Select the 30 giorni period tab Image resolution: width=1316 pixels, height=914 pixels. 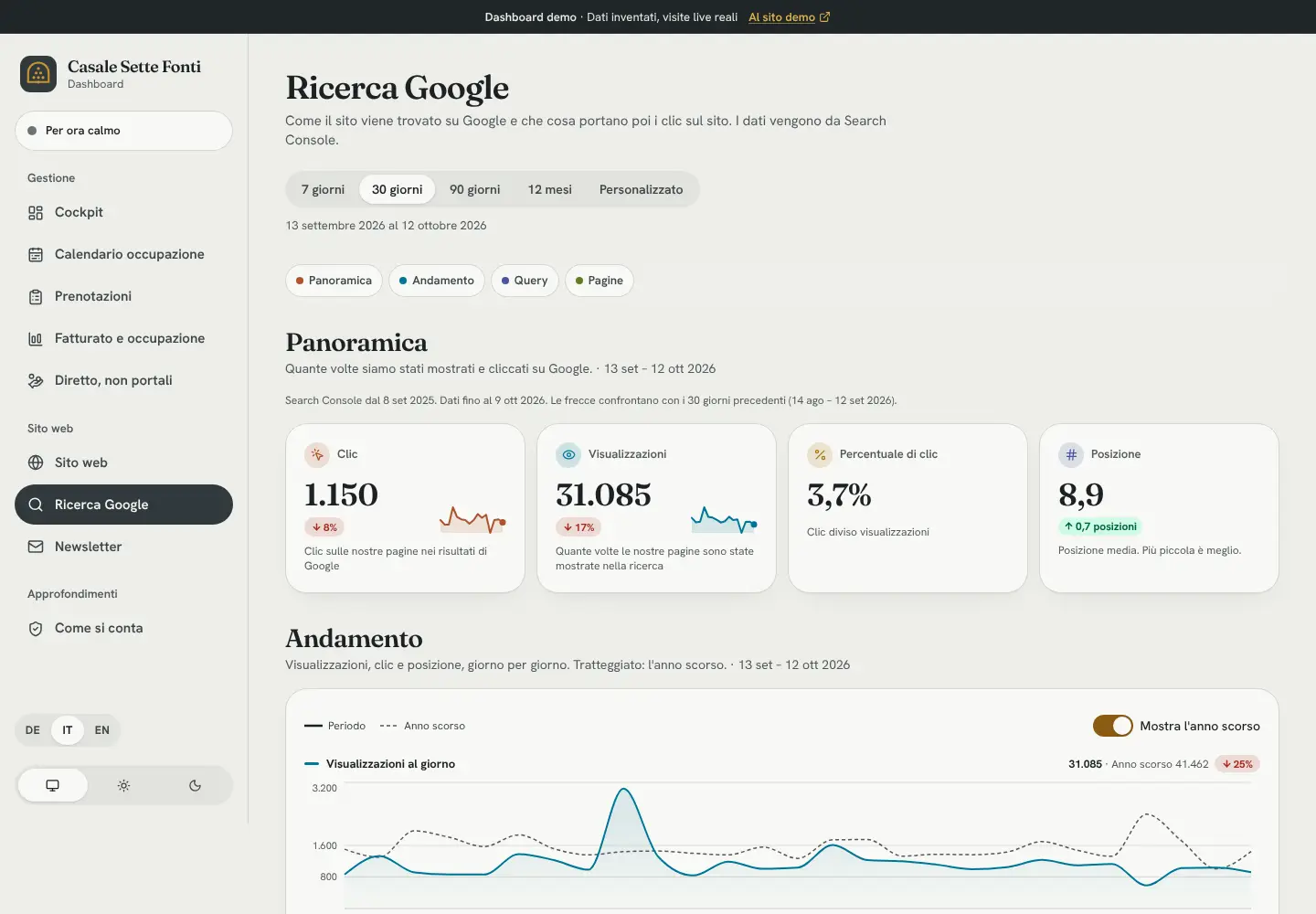[398, 189]
